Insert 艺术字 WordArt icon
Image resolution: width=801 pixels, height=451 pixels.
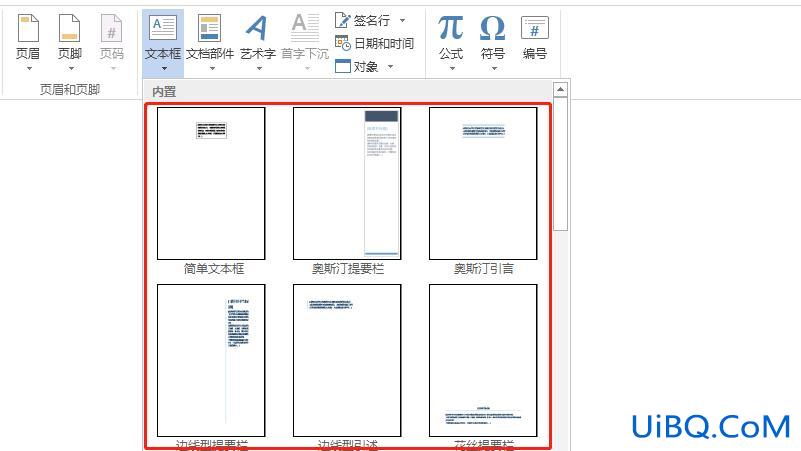point(257,28)
